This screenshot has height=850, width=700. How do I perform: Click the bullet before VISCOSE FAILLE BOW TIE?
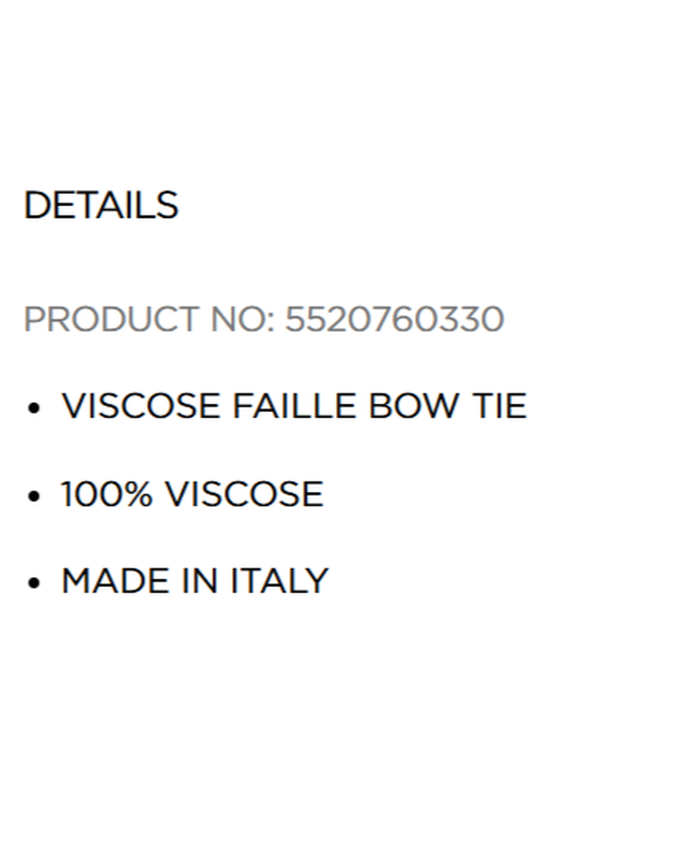point(35,408)
